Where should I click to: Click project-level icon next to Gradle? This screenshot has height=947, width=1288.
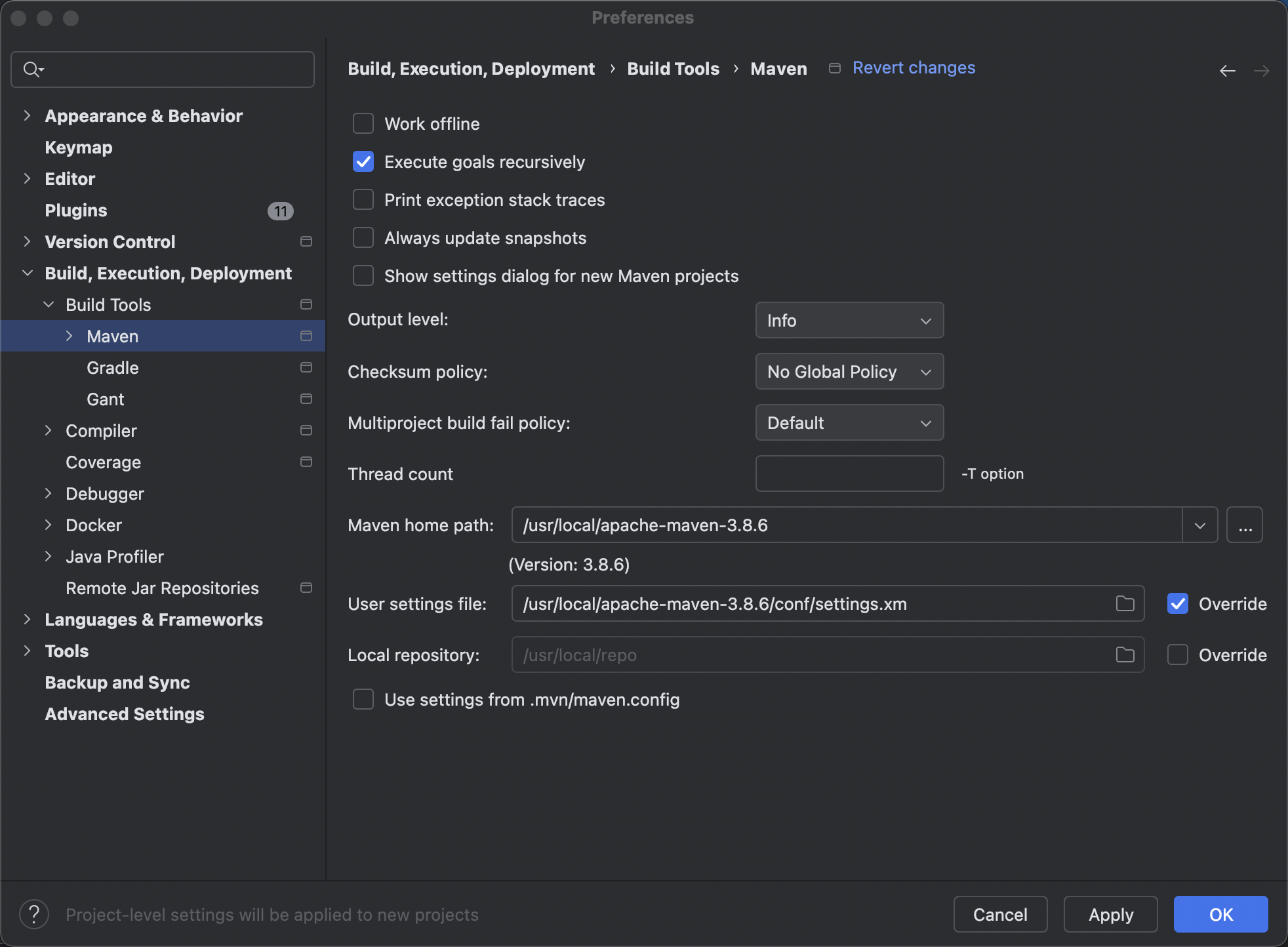click(306, 367)
